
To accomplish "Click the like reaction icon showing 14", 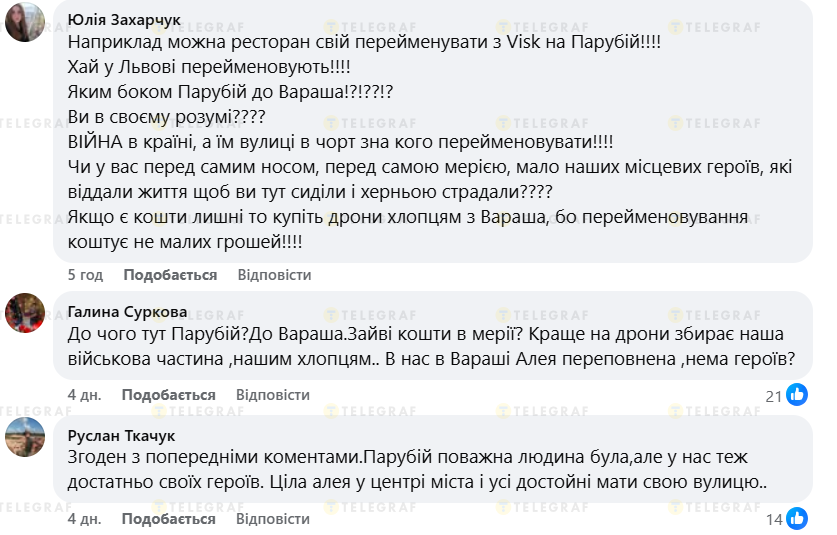I will (797, 519).
